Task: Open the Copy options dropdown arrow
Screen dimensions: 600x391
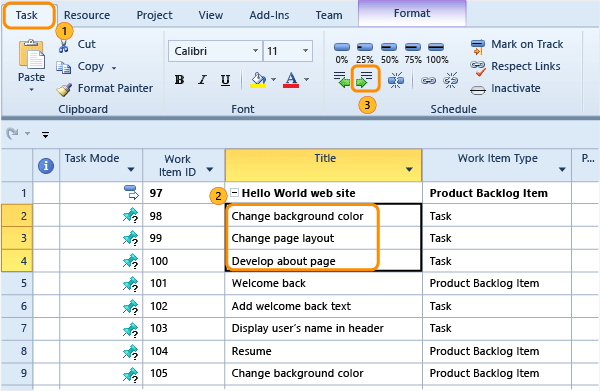Action: 114,68
